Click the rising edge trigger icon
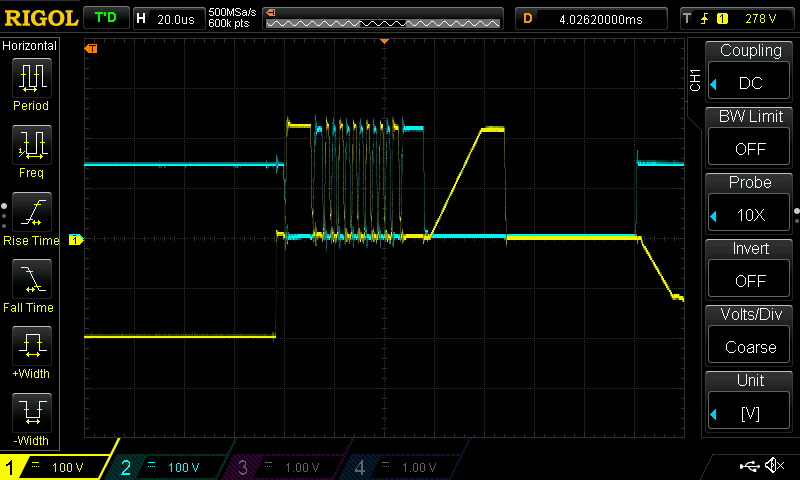 (705, 19)
